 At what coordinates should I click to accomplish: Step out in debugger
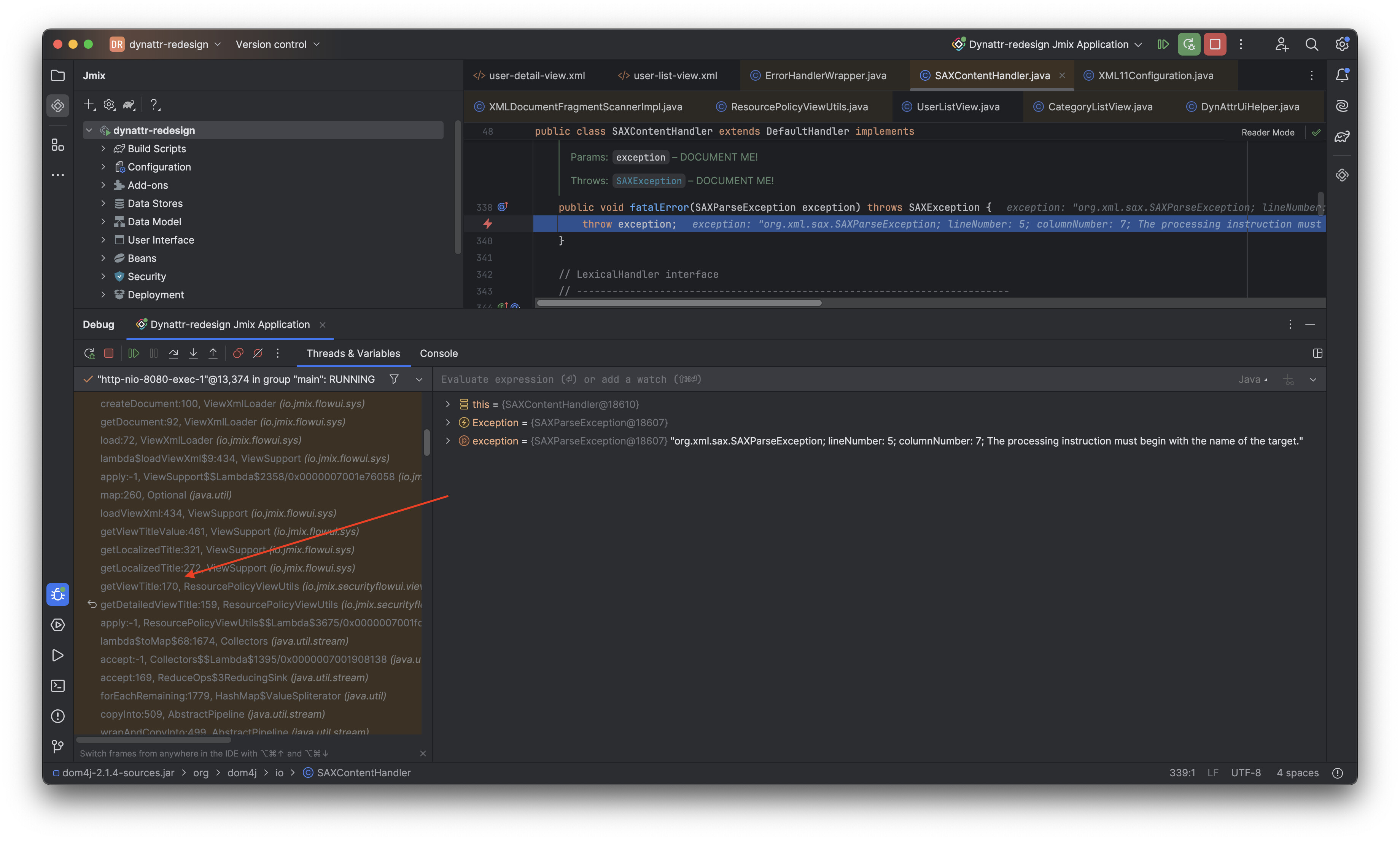coord(213,353)
